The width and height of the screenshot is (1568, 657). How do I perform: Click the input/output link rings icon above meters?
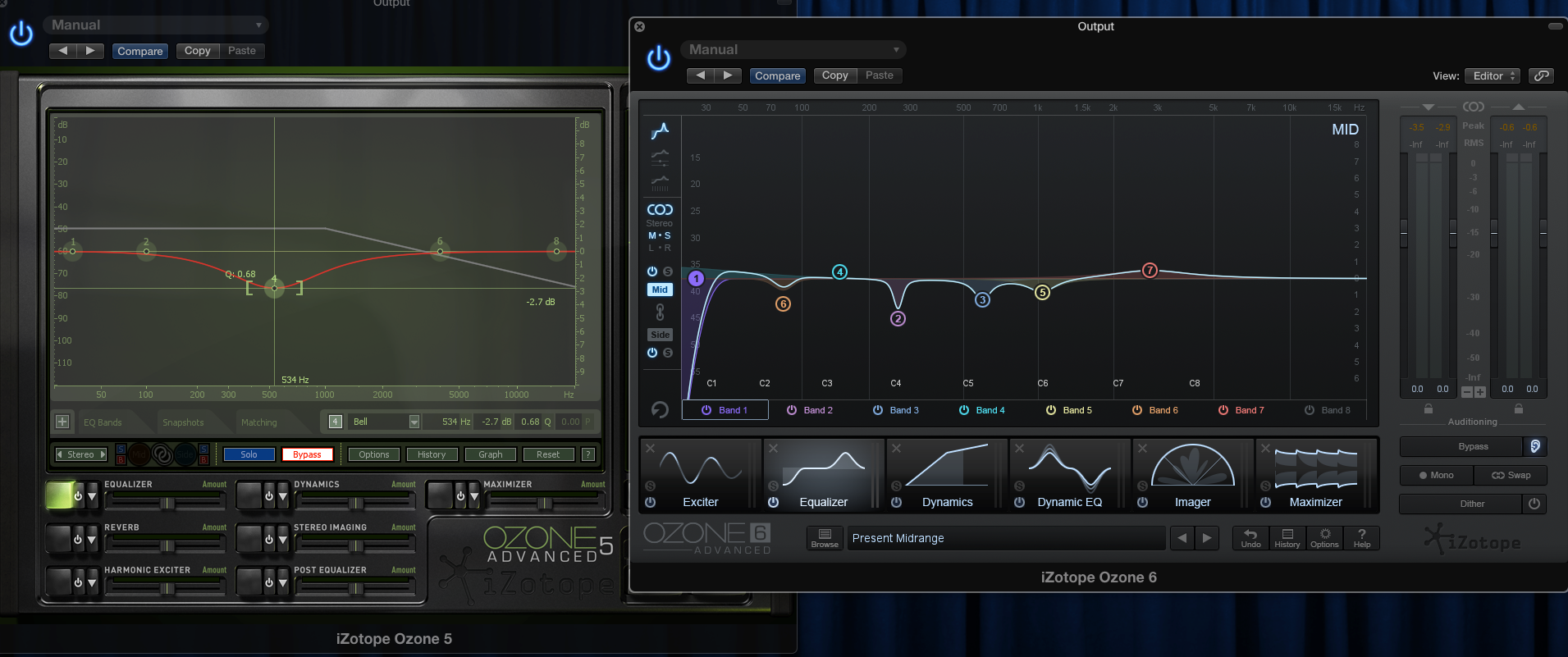pyautogui.click(x=1474, y=107)
